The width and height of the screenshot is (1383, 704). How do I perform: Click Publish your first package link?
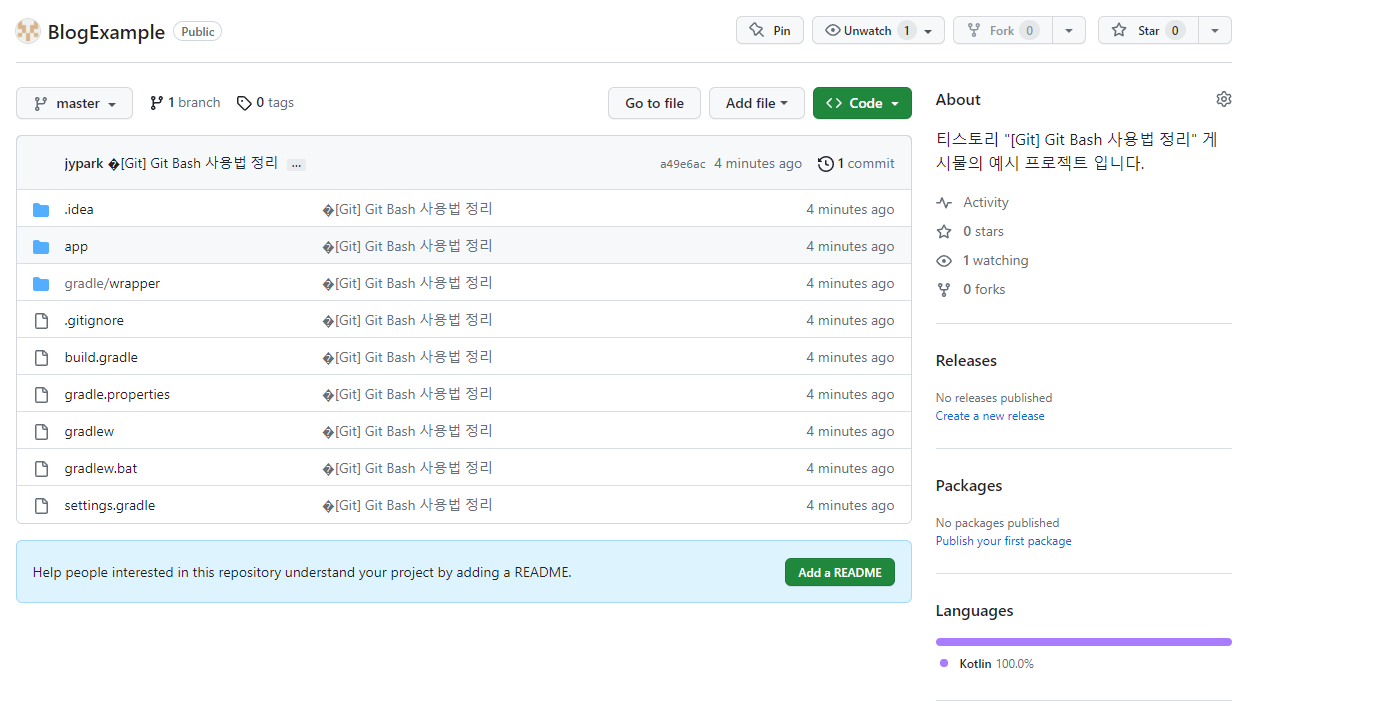pos(1003,541)
